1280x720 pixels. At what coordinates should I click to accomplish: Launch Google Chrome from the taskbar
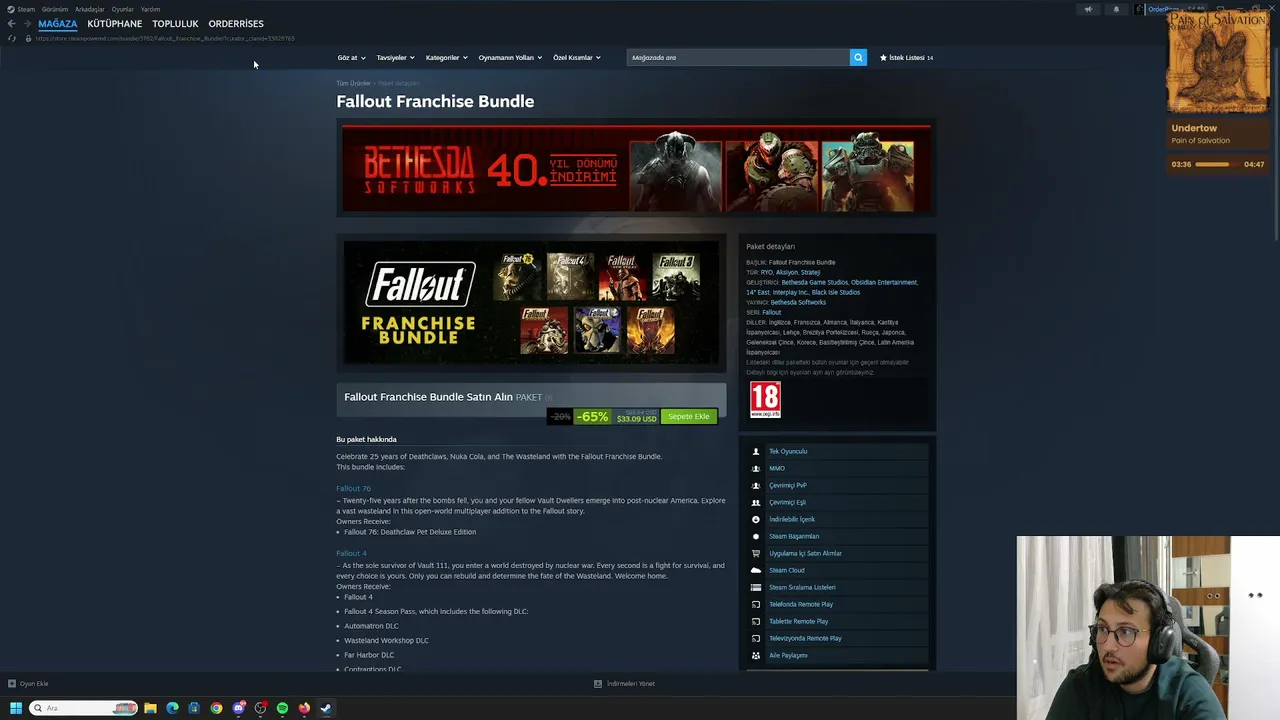pos(216,708)
